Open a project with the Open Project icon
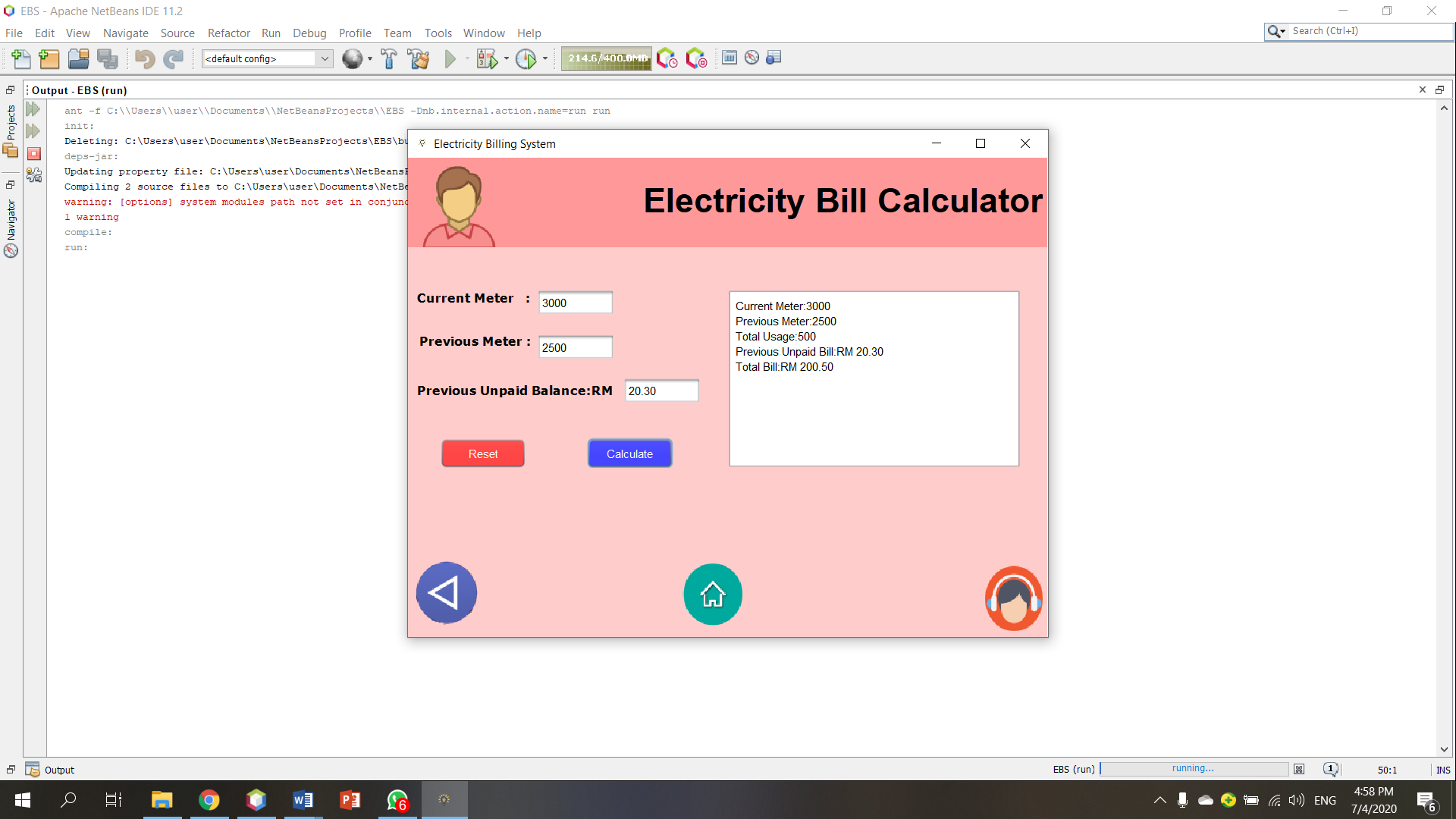The width and height of the screenshot is (1456, 819). (x=78, y=58)
